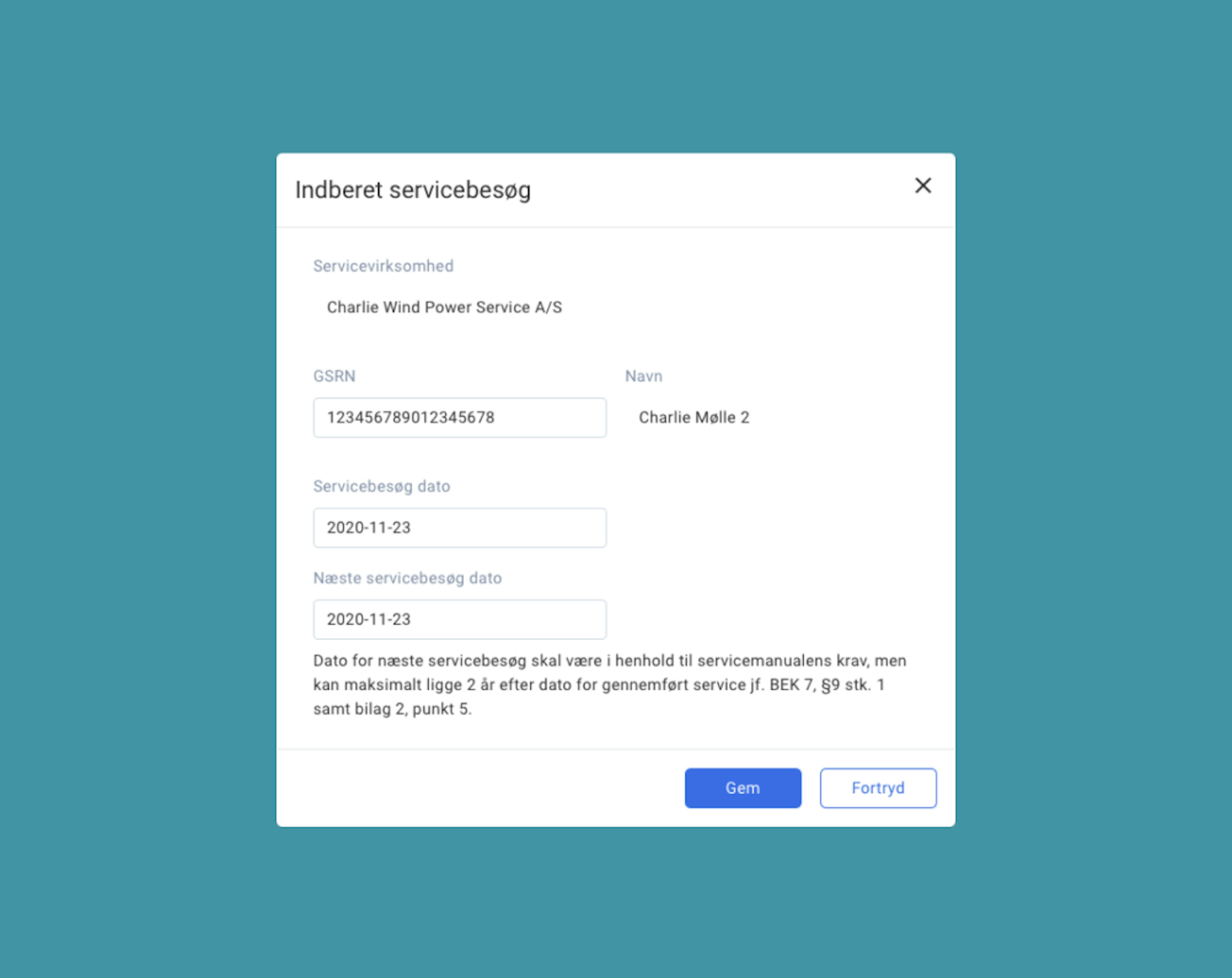Screen dimensions: 1232x978
Task: Click the Indberet servicebesøg dialog title
Action: (x=413, y=190)
